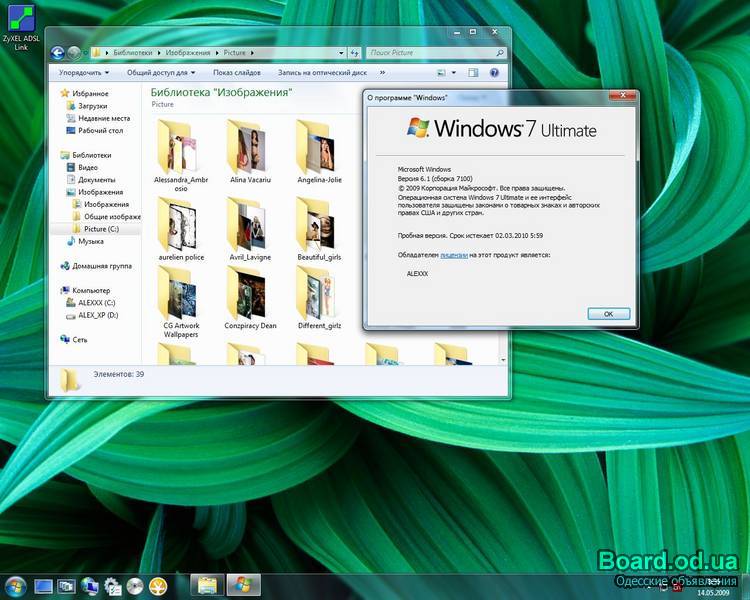This screenshot has height=600, width=750.
Task: Click the Поиск Picture search field
Action: click(425, 53)
